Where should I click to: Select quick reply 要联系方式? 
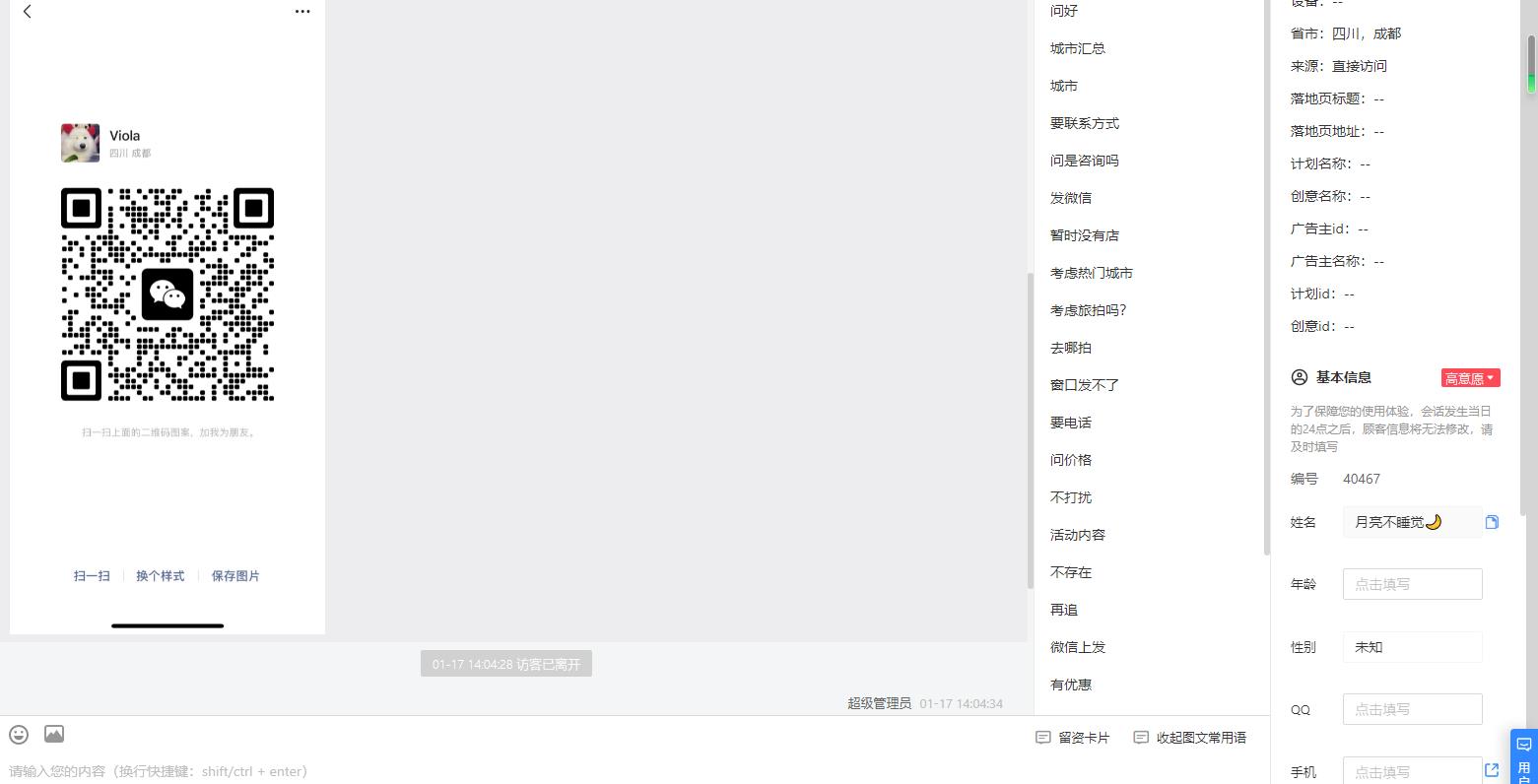pyautogui.click(x=1085, y=123)
